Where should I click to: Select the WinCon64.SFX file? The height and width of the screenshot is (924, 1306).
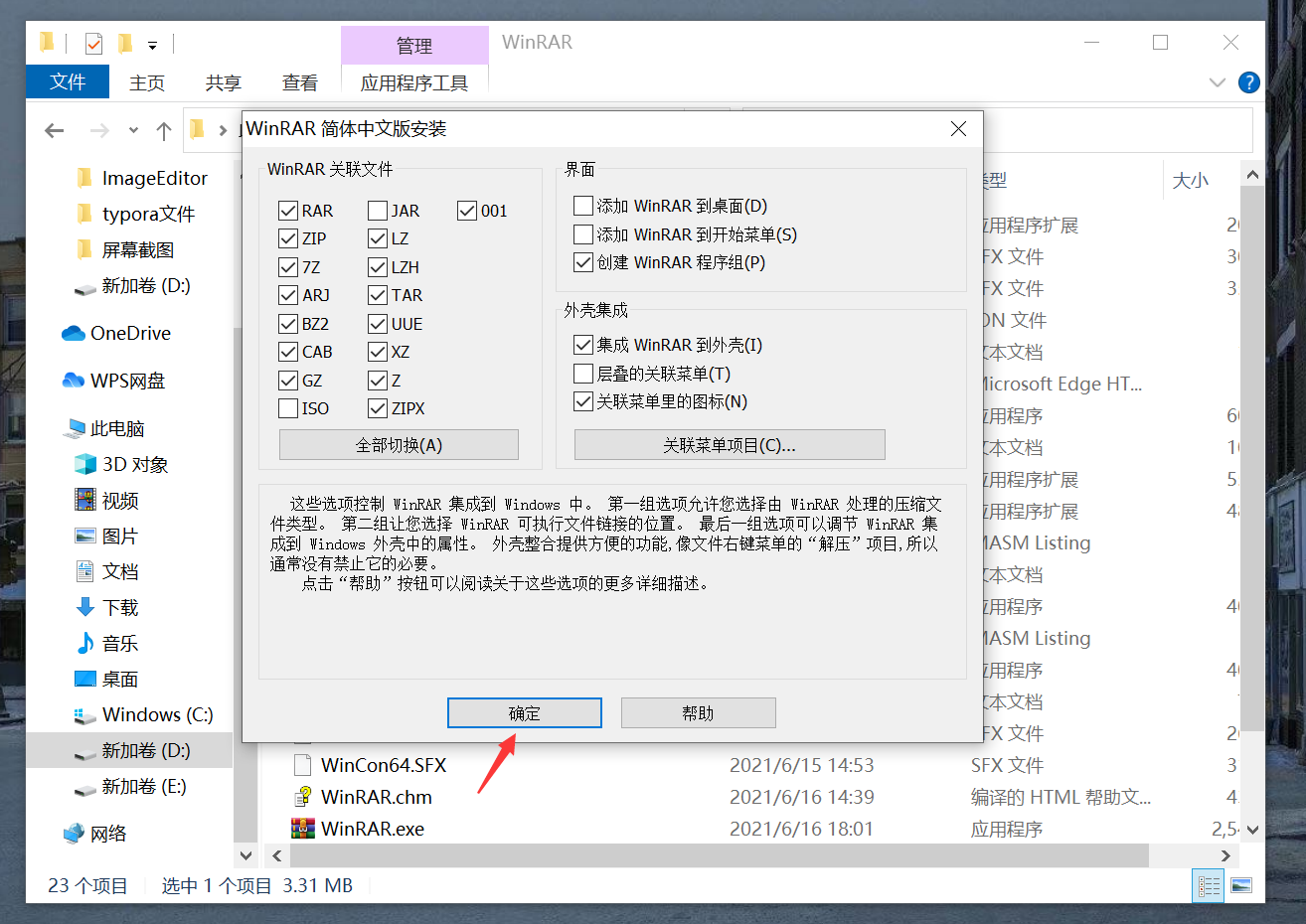point(383,765)
